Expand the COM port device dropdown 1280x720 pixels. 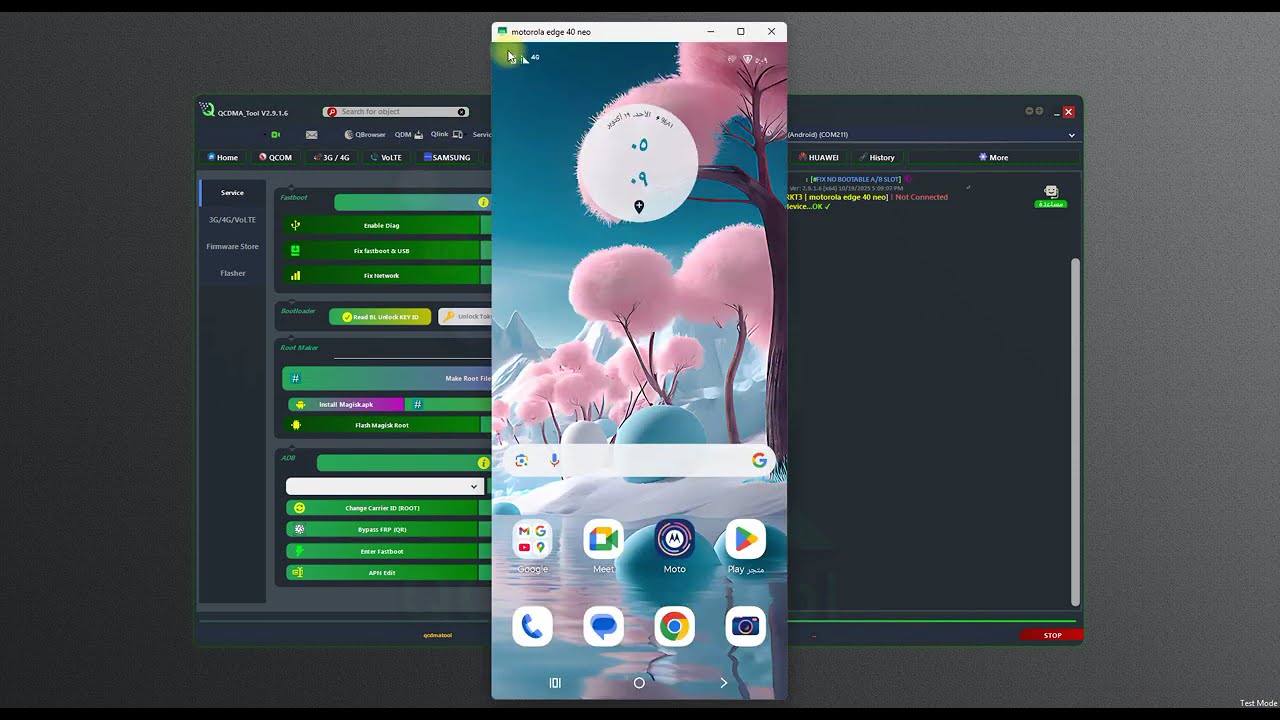[x=1072, y=135]
